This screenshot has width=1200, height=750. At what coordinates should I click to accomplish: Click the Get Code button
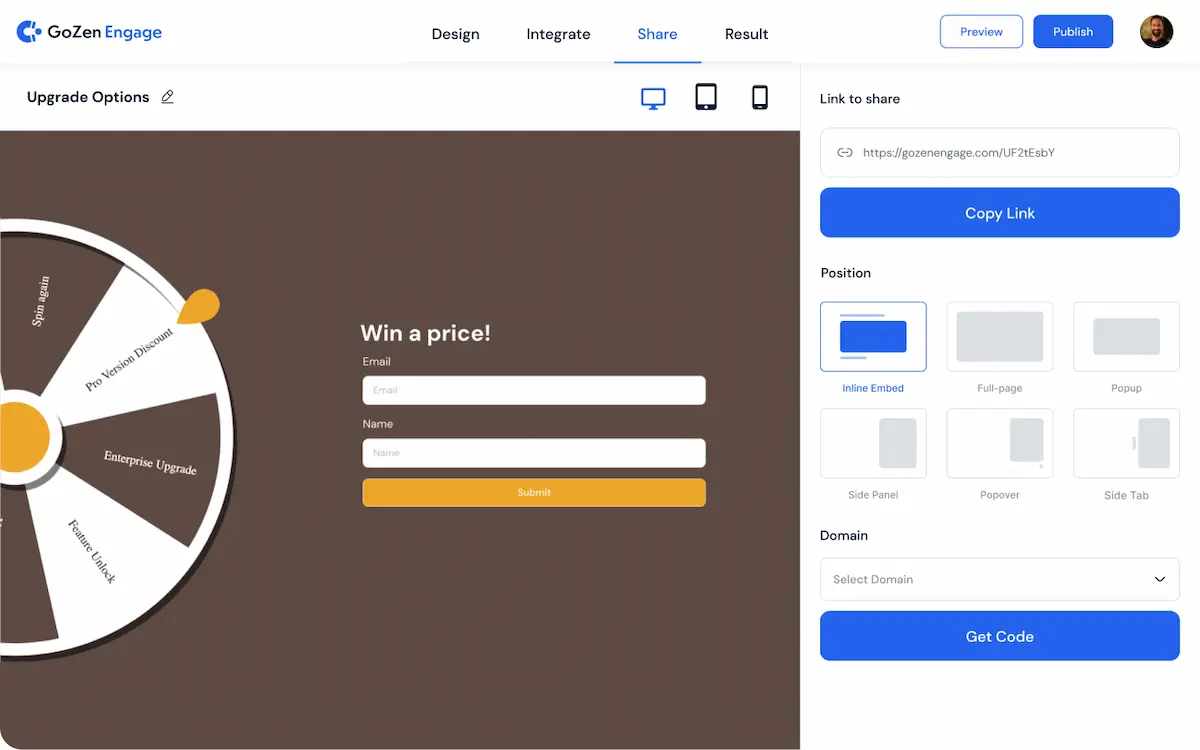999,636
